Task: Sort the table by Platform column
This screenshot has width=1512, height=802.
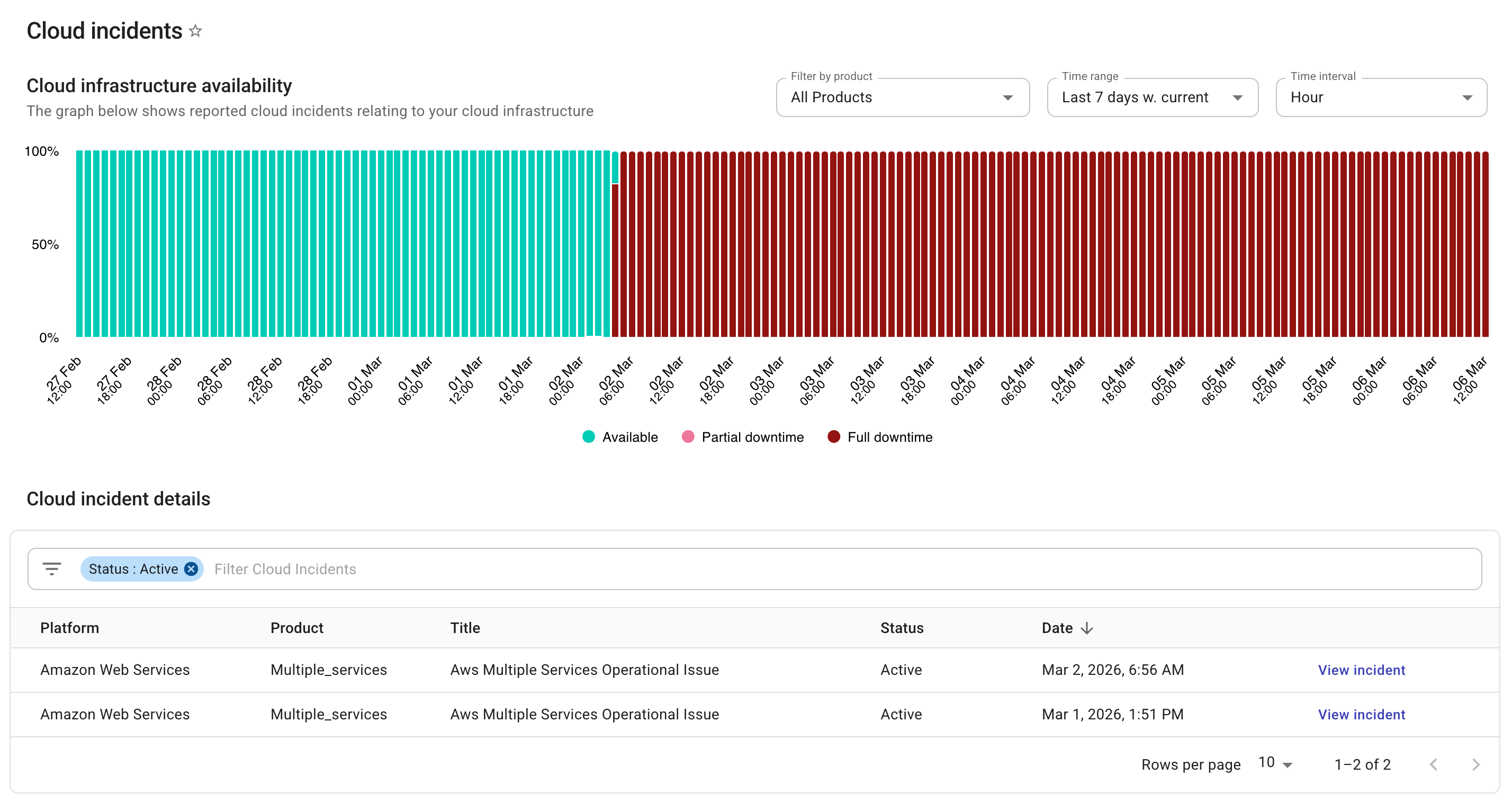Action: tap(69, 628)
